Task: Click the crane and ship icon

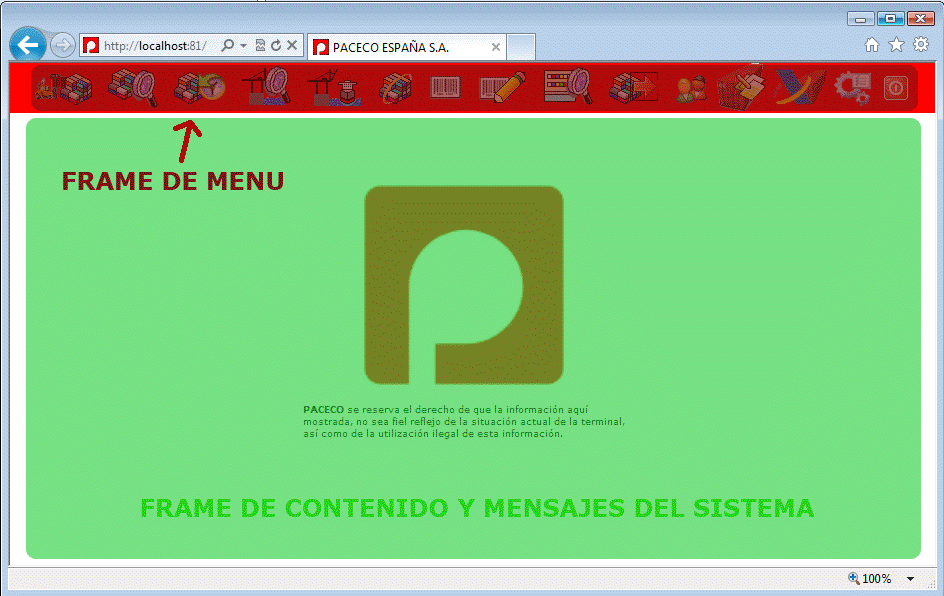Action: coord(334,88)
